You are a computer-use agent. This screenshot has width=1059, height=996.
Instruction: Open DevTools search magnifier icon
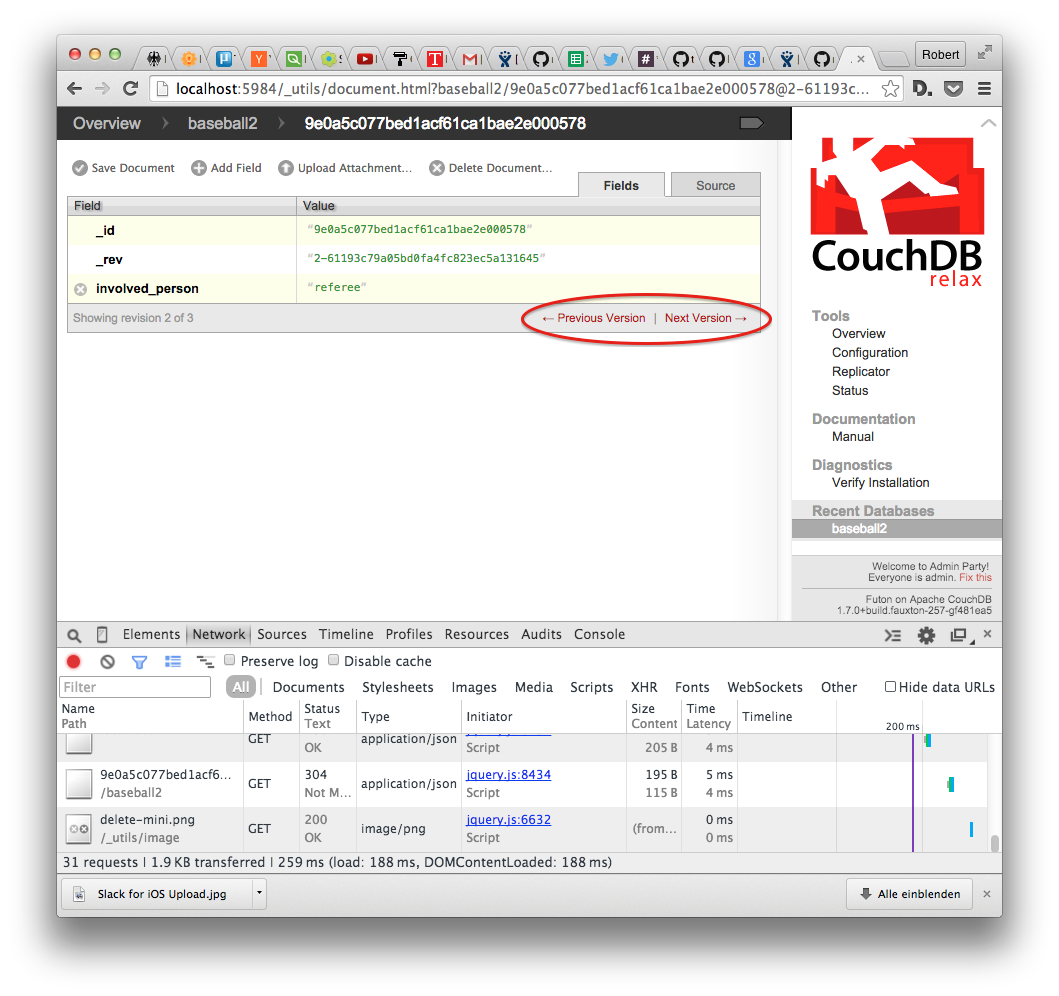click(x=74, y=635)
